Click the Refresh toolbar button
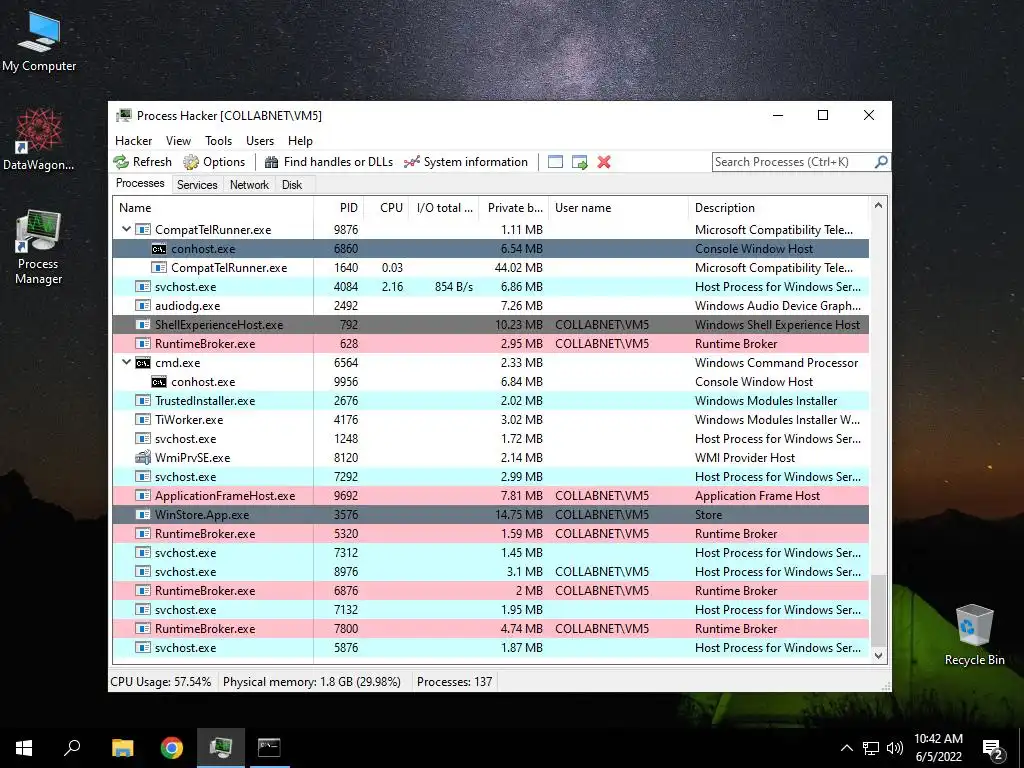 142,162
